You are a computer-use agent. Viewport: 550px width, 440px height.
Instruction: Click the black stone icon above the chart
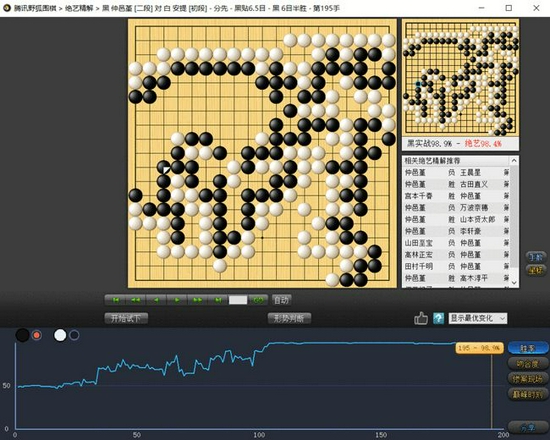point(22,335)
